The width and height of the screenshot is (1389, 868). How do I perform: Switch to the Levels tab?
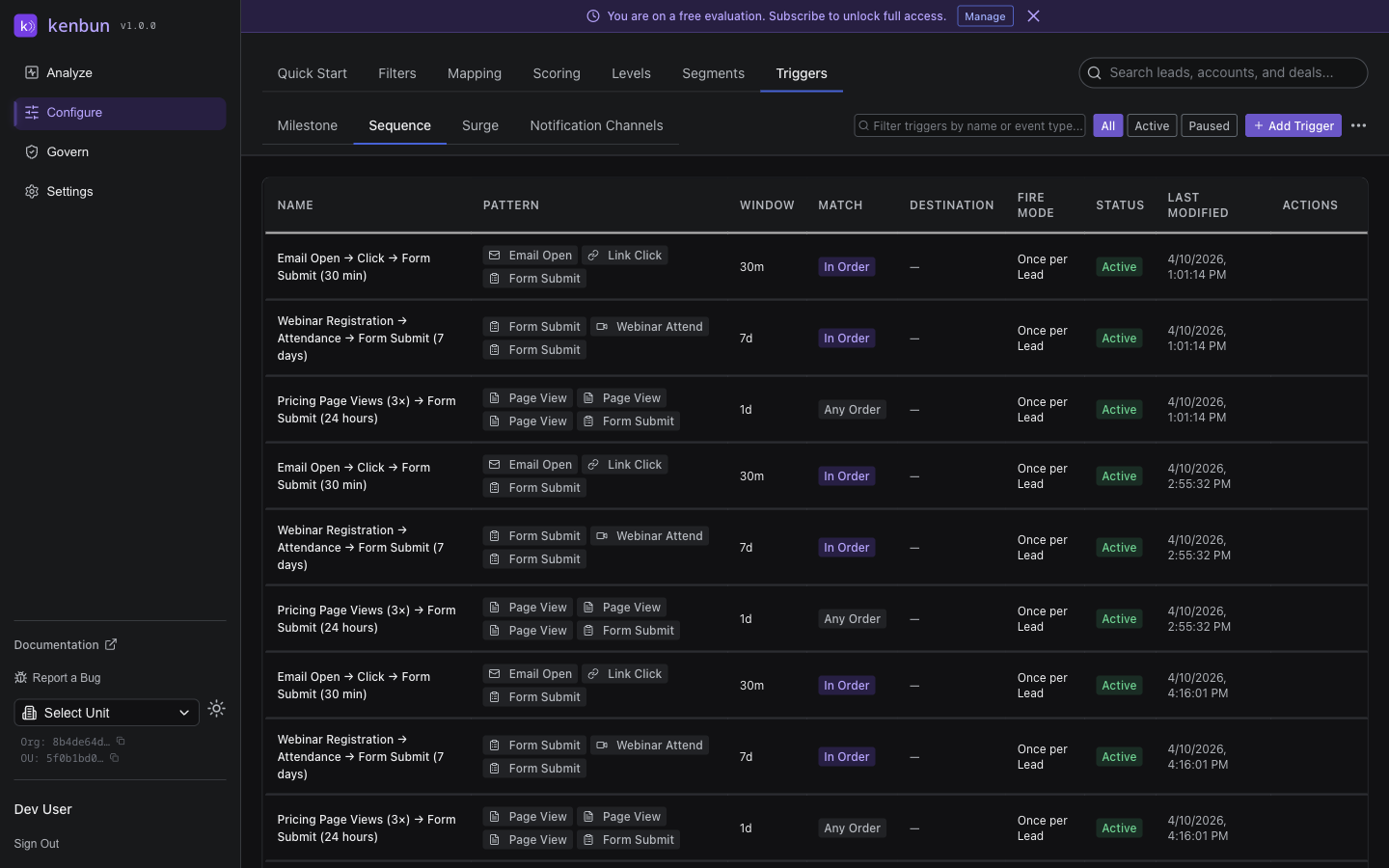(631, 73)
